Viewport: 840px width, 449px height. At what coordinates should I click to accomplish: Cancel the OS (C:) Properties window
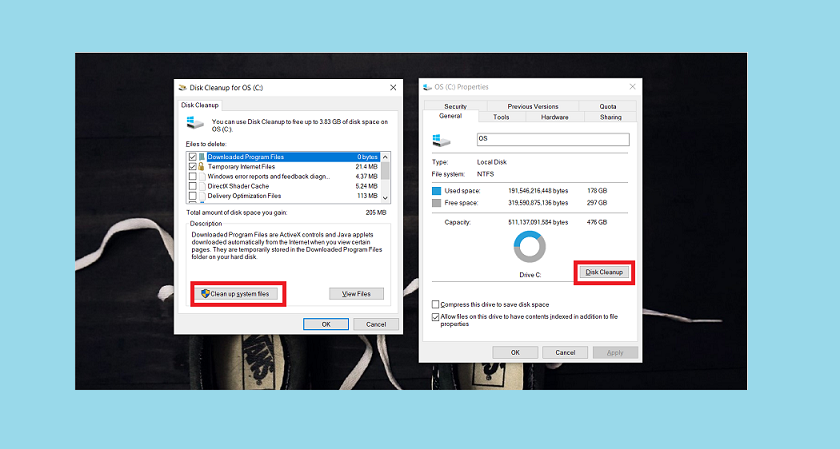coord(565,353)
